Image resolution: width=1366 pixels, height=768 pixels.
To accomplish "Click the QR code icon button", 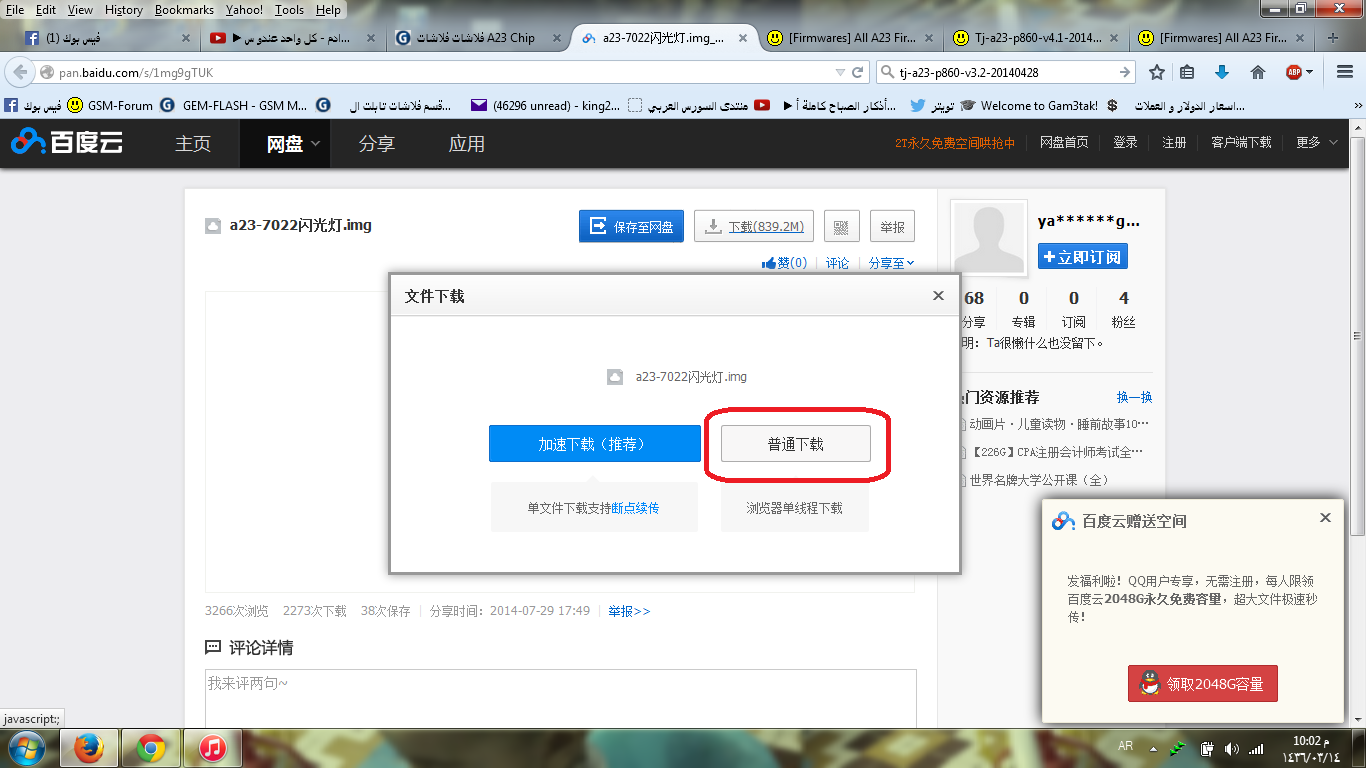I will (x=842, y=227).
